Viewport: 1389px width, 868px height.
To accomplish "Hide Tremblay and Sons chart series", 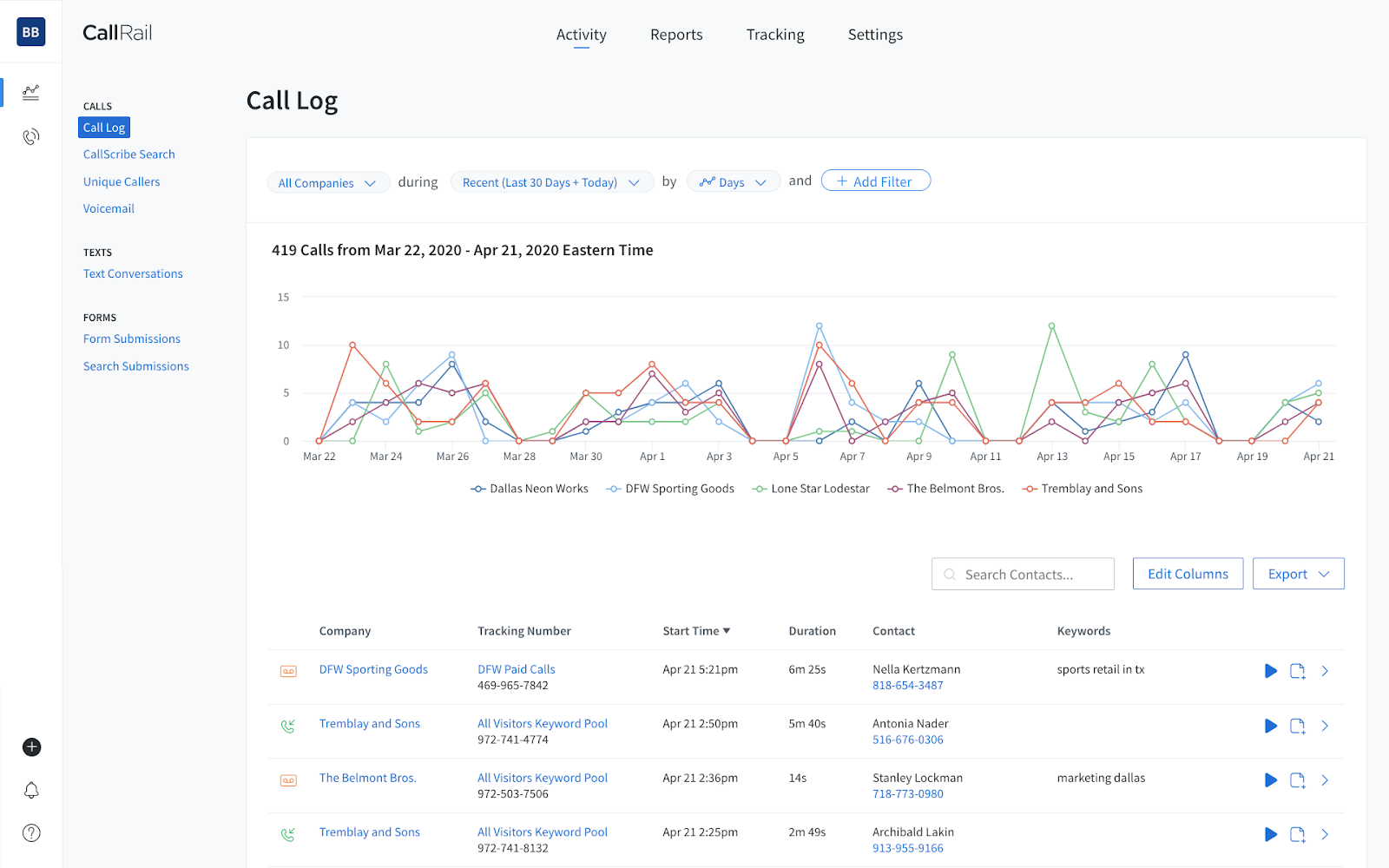I will 1083,489.
